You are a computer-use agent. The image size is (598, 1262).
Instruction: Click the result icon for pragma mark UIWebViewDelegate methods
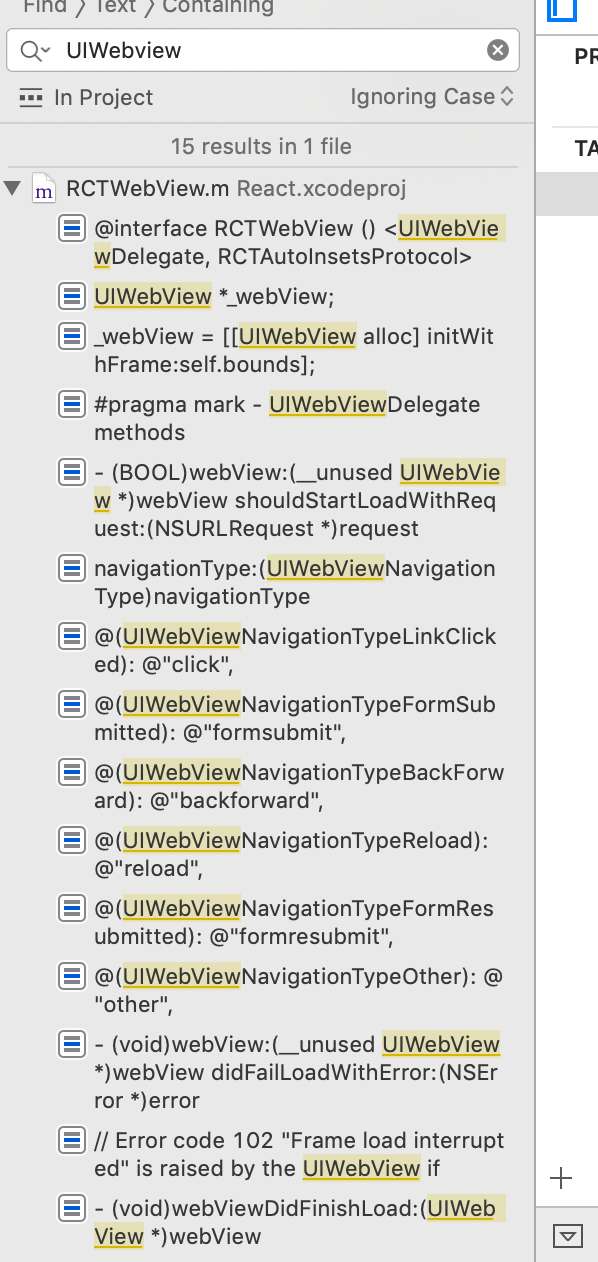click(x=71, y=404)
